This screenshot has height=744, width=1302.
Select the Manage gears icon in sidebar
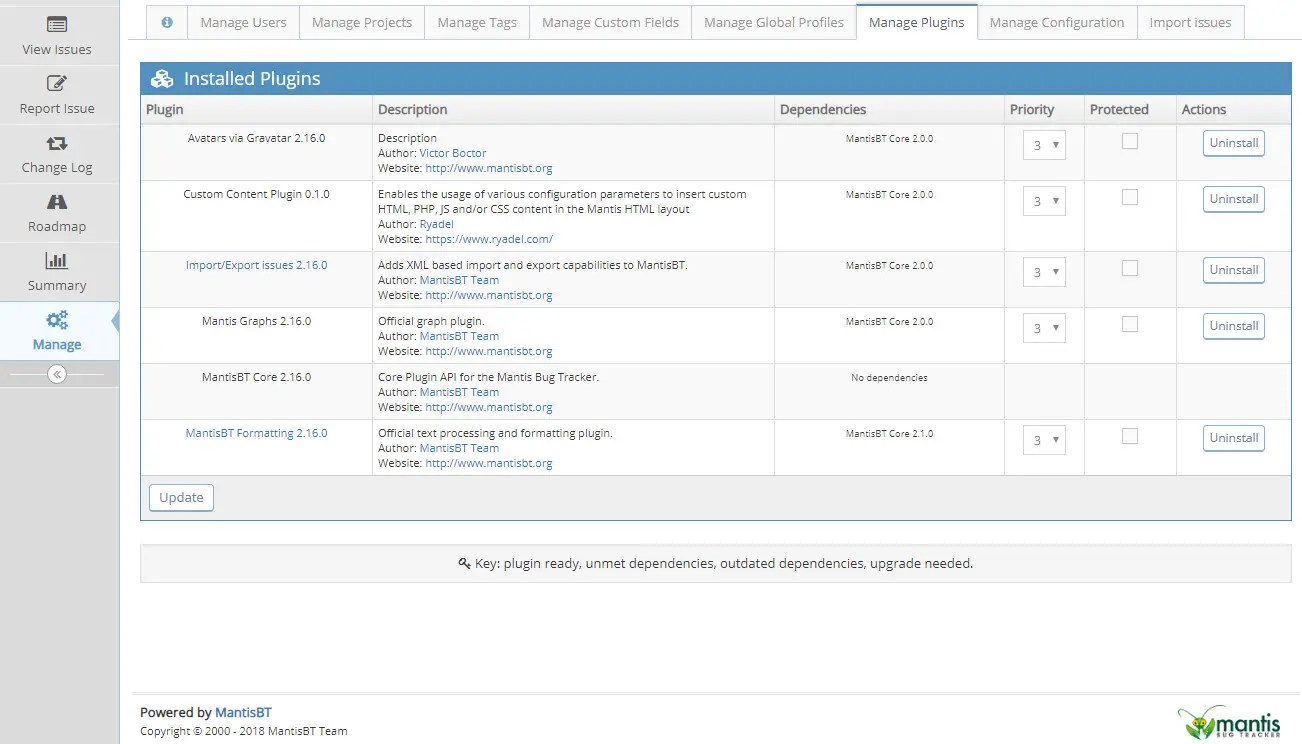click(55, 319)
